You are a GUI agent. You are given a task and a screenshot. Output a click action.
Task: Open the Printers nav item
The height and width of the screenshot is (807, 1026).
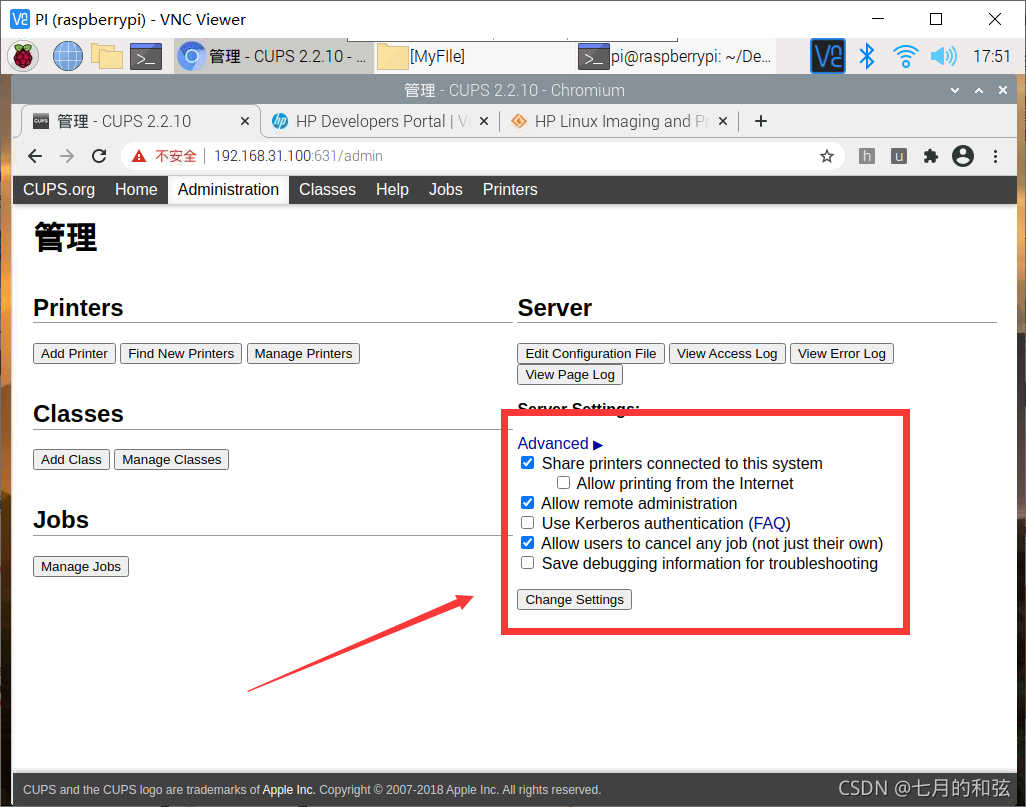(510, 190)
